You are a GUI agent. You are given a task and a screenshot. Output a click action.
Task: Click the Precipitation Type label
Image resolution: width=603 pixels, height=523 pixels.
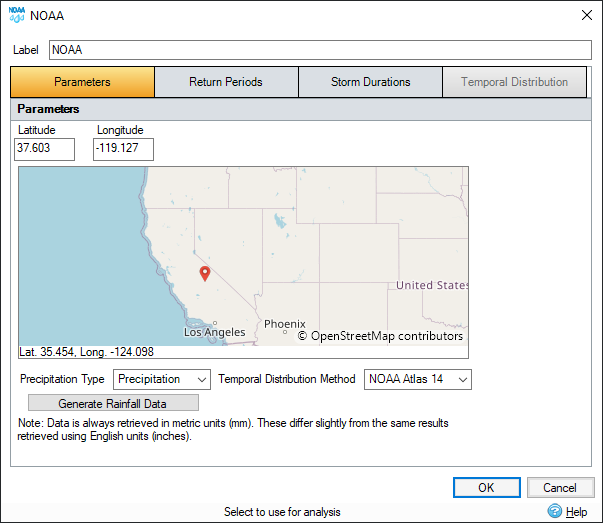pos(62,379)
